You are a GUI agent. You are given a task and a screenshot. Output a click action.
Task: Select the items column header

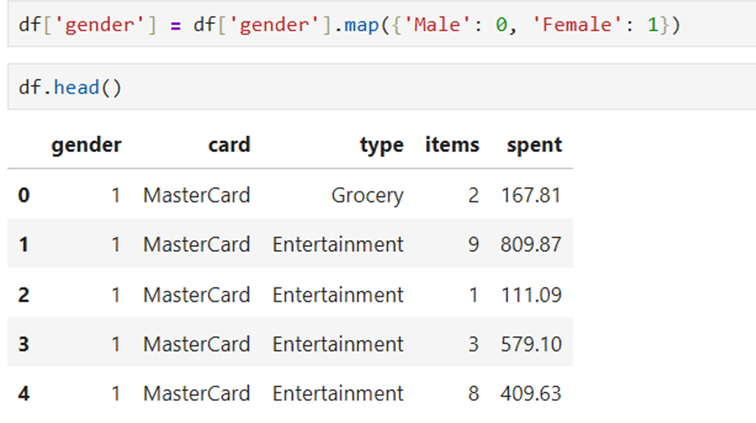(452, 145)
